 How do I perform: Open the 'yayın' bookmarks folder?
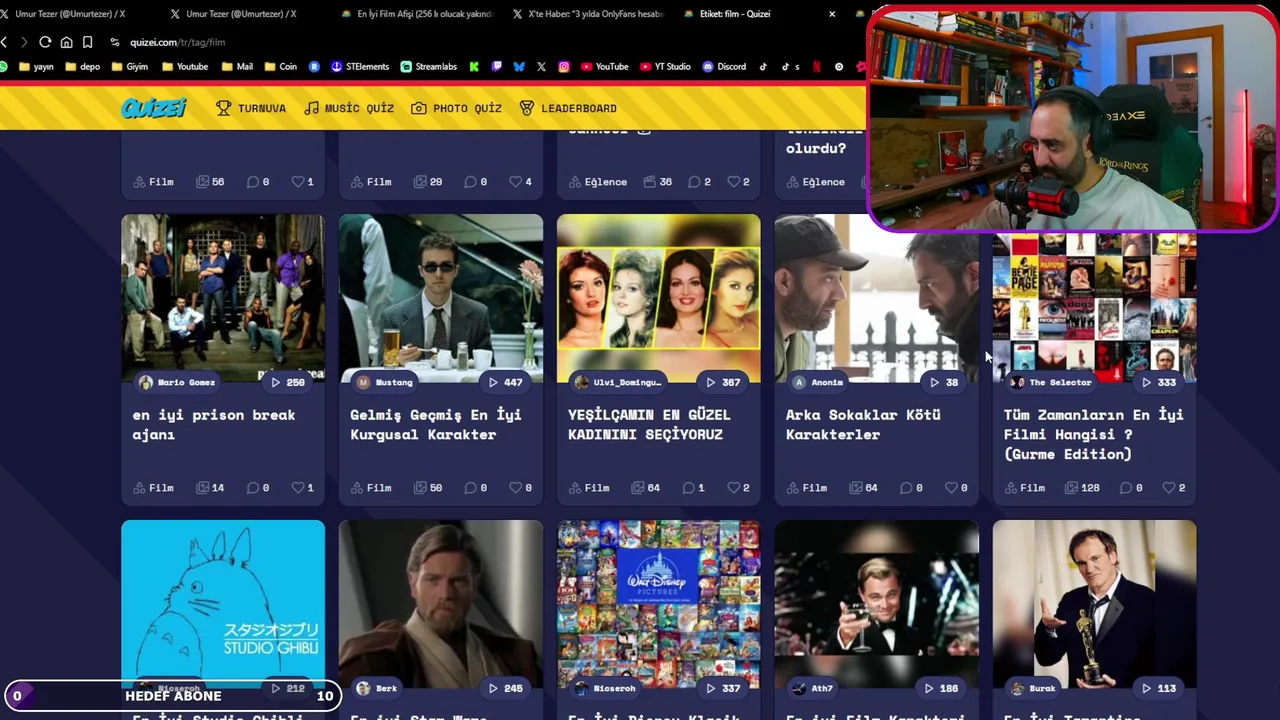coord(35,67)
